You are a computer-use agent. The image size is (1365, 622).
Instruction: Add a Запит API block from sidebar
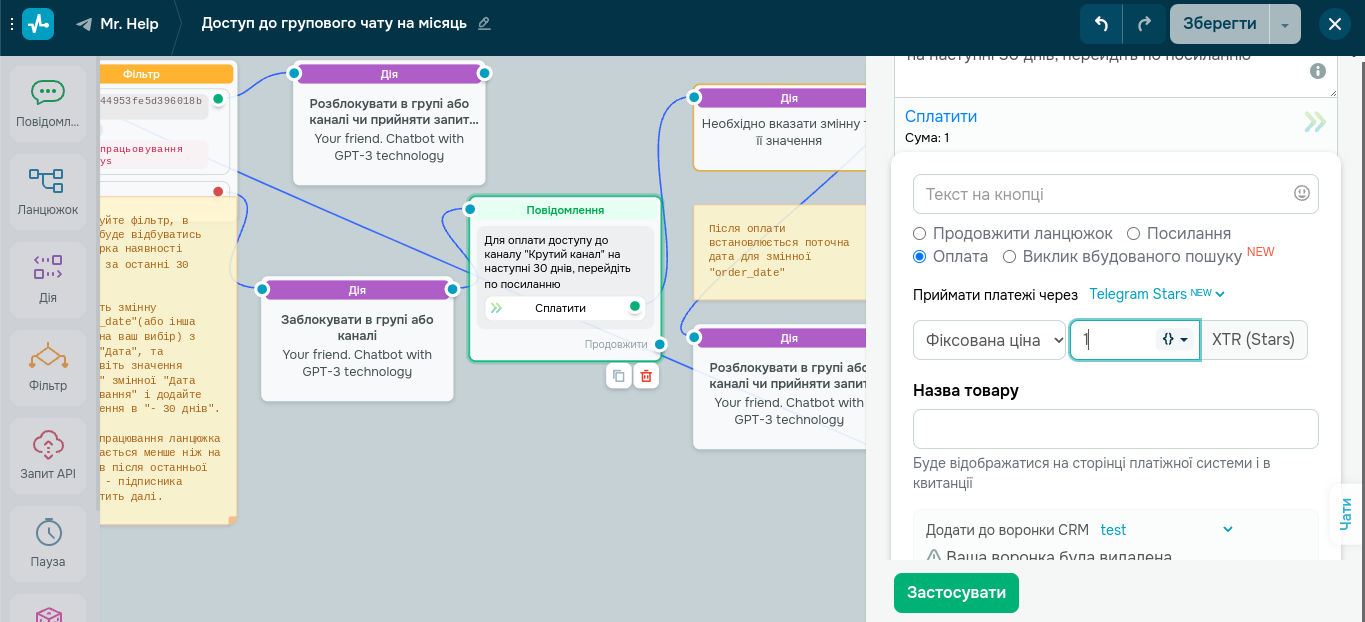(x=48, y=454)
